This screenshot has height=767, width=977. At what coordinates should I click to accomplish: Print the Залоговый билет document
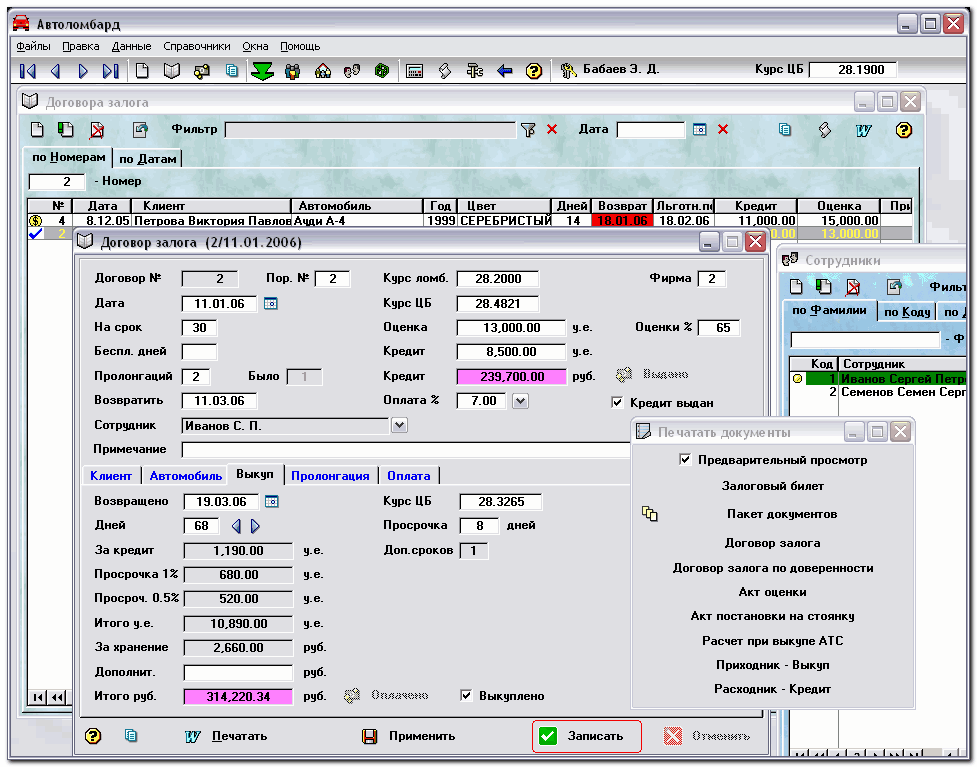[x=773, y=486]
